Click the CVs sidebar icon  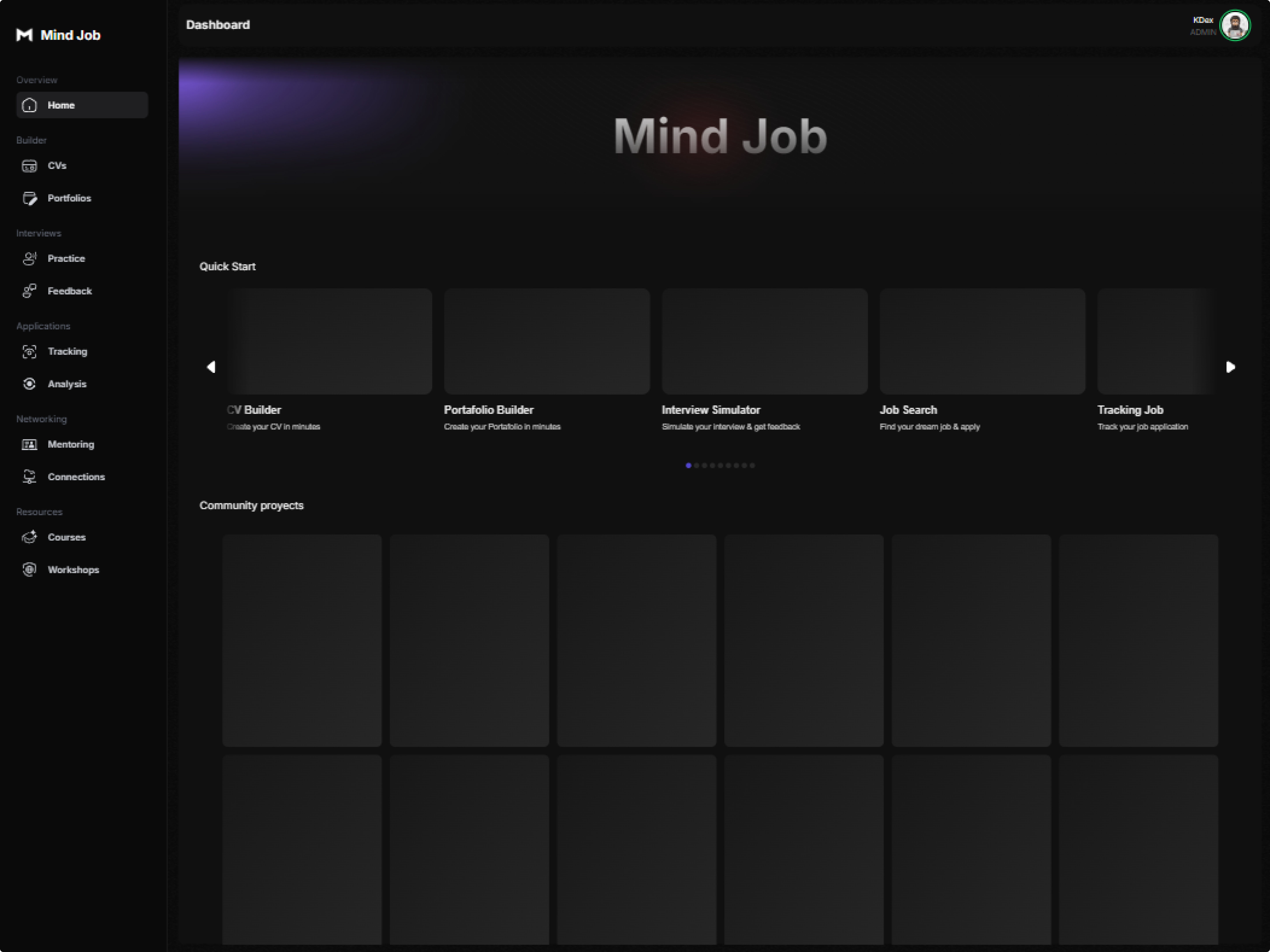tap(29, 166)
